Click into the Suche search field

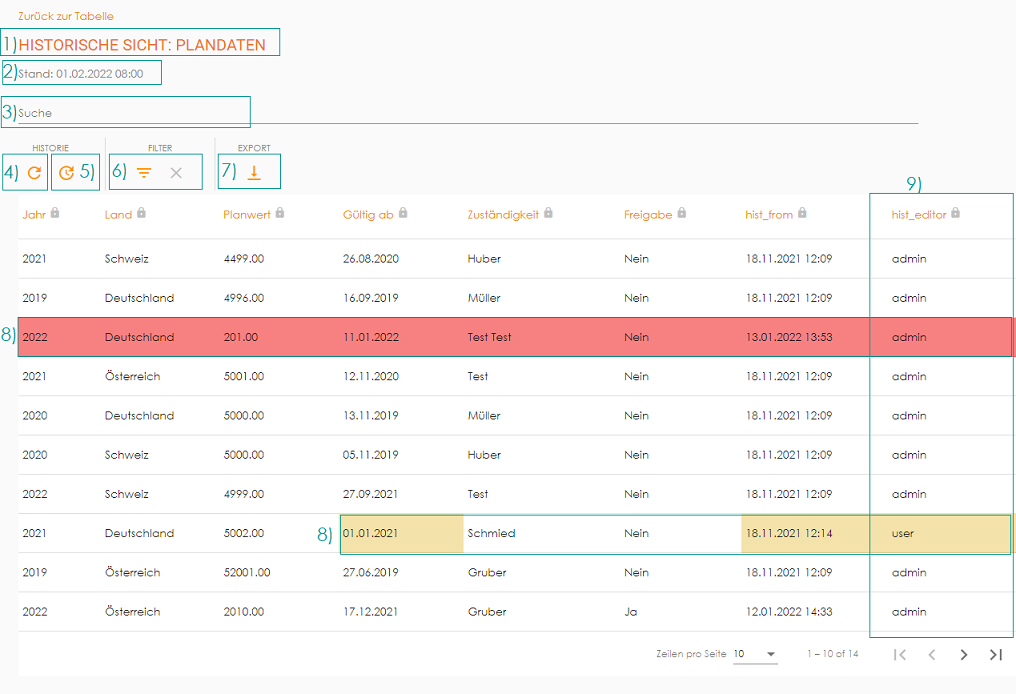400,113
